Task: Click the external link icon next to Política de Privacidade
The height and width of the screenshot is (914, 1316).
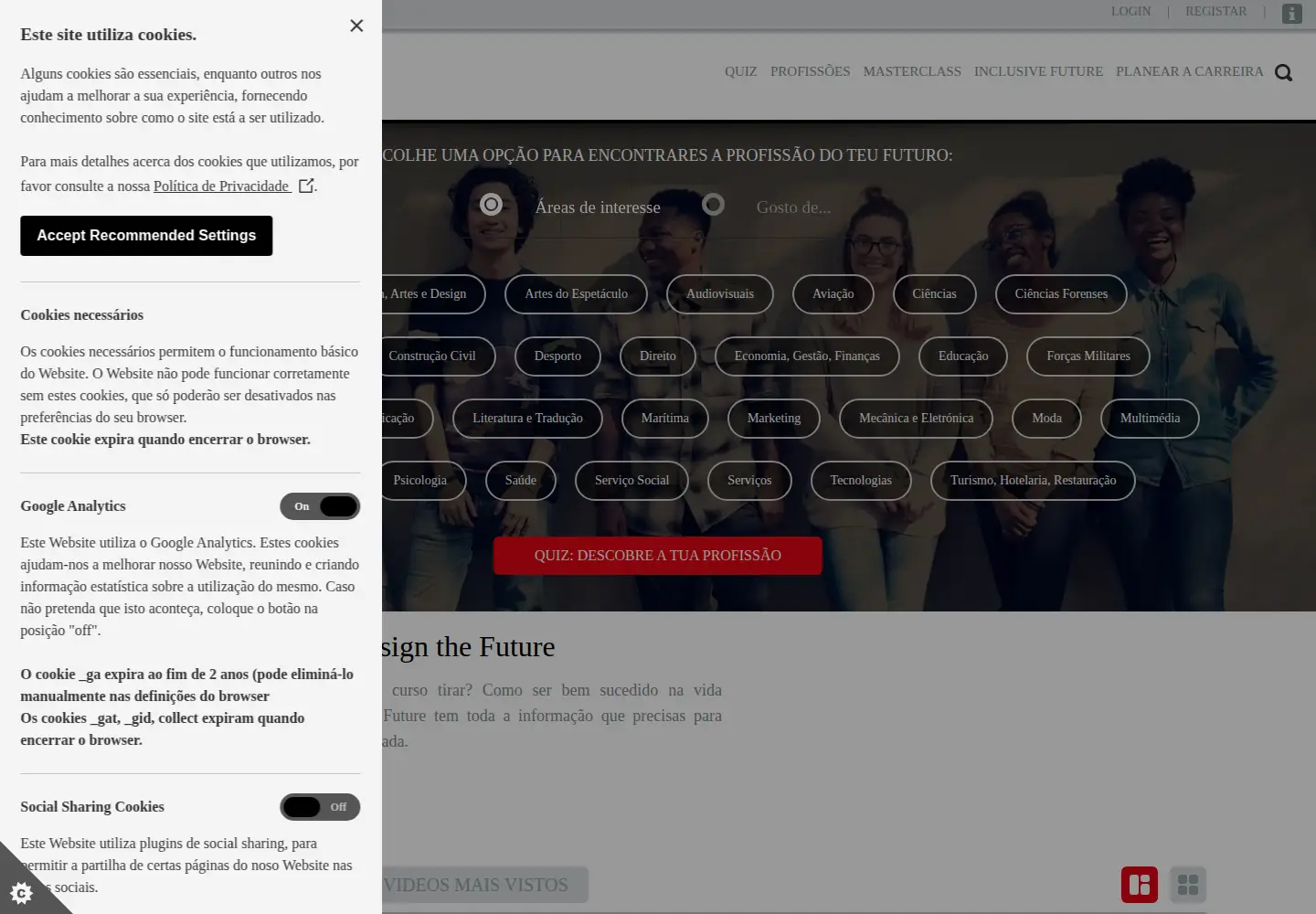Action: (306, 186)
